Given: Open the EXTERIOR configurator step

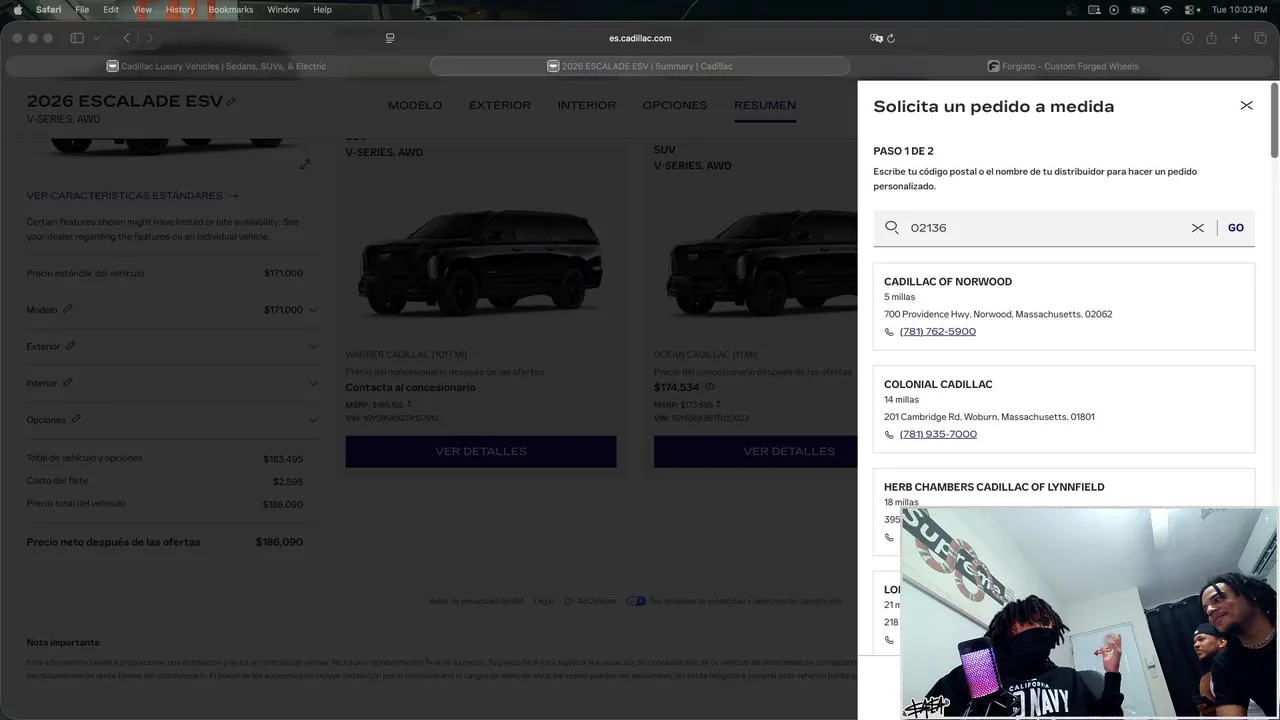Looking at the screenshot, I should click(x=500, y=105).
